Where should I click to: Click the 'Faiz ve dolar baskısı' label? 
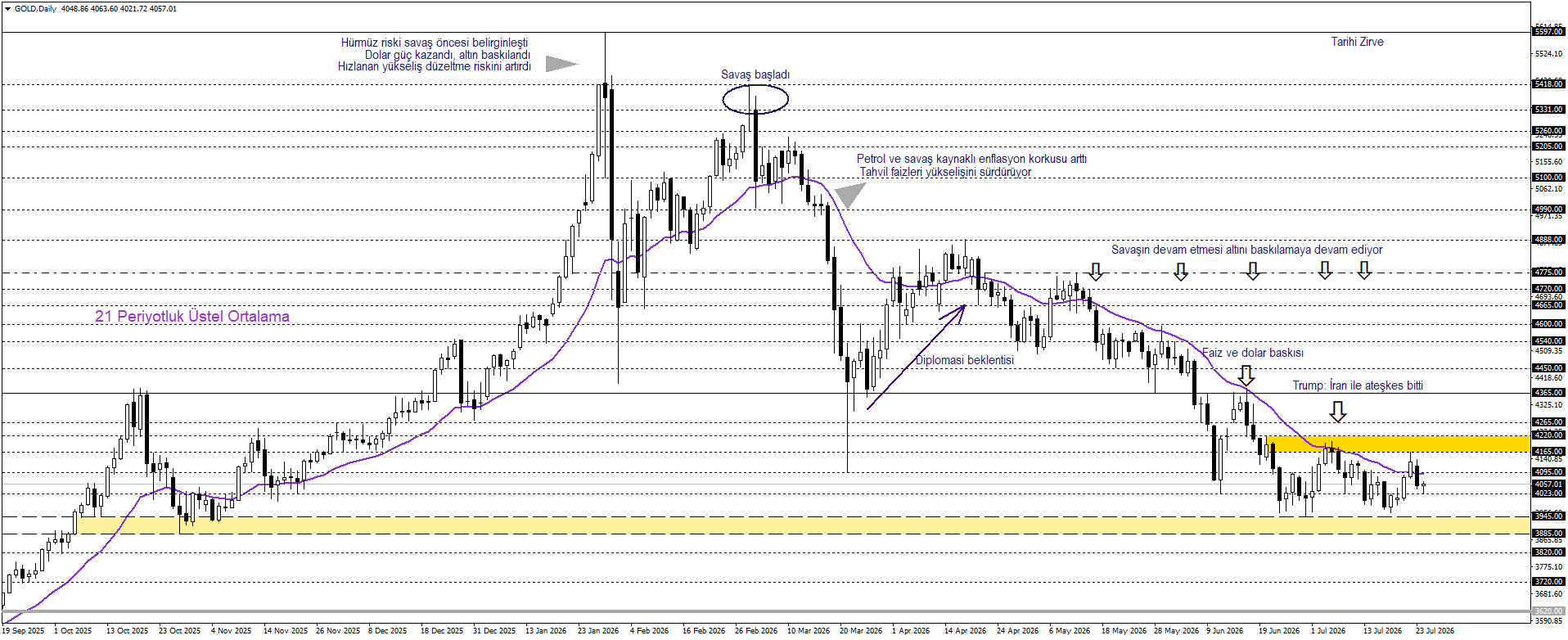pyautogui.click(x=1252, y=353)
